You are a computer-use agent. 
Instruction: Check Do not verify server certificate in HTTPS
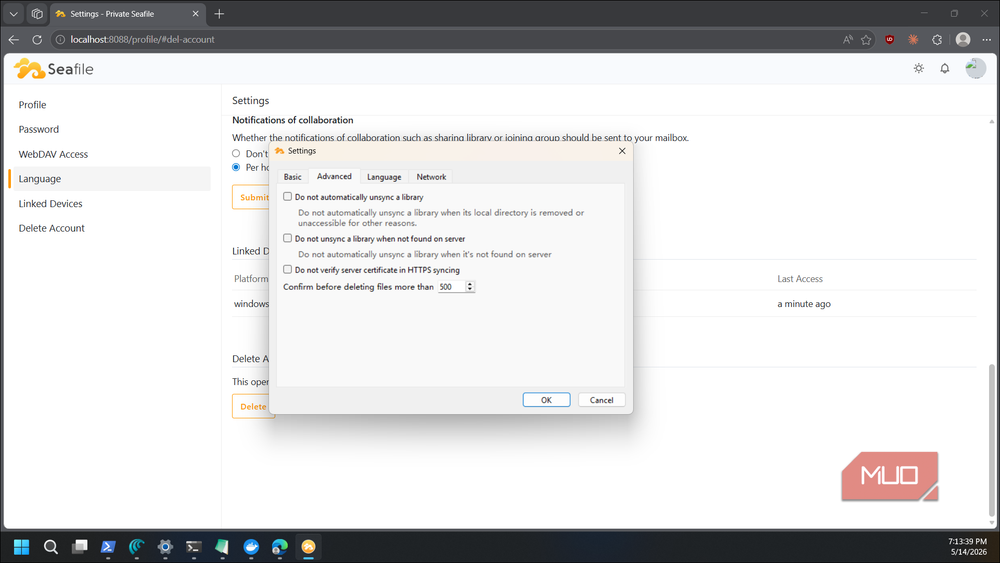288,269
